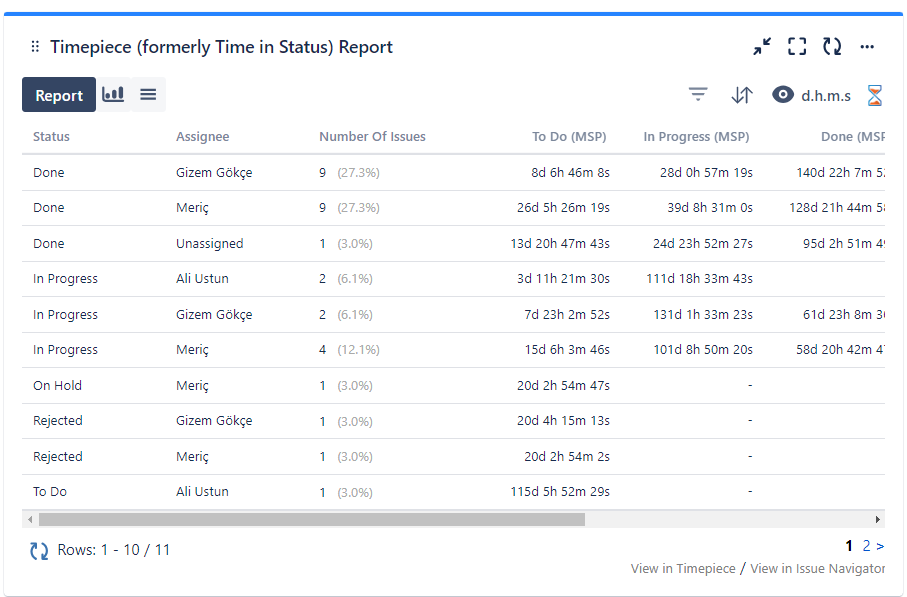Screen dimensions: 907x597
Task: Collapse the gadget using inward arrows icon
Action: 762,46
